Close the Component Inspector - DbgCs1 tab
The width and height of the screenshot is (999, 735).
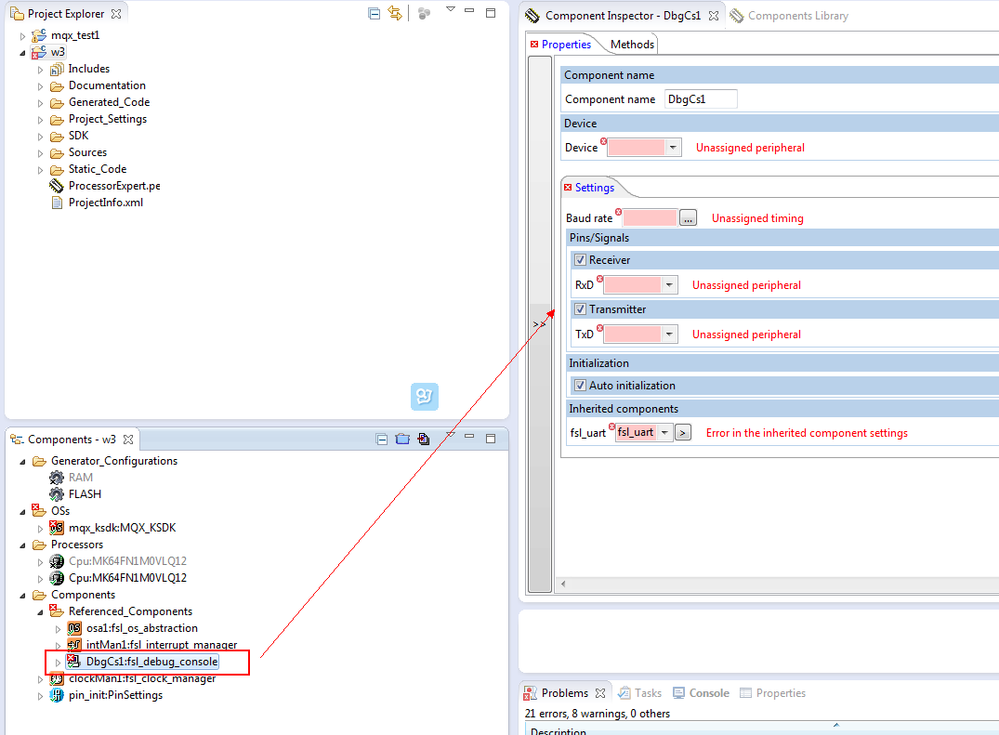pos(714,16)
